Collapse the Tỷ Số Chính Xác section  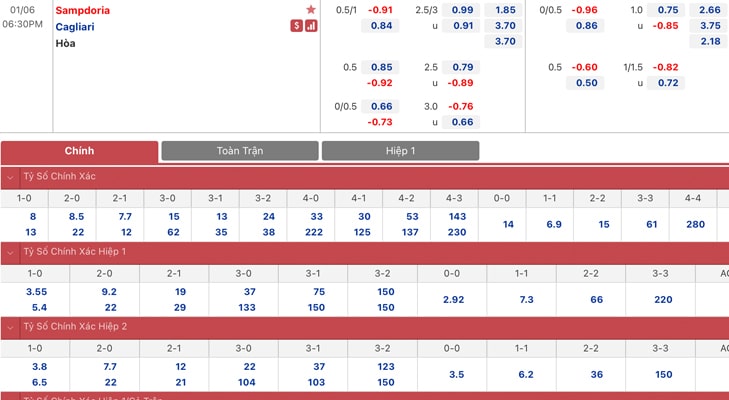pyautogui.click(x=10, y=177)
